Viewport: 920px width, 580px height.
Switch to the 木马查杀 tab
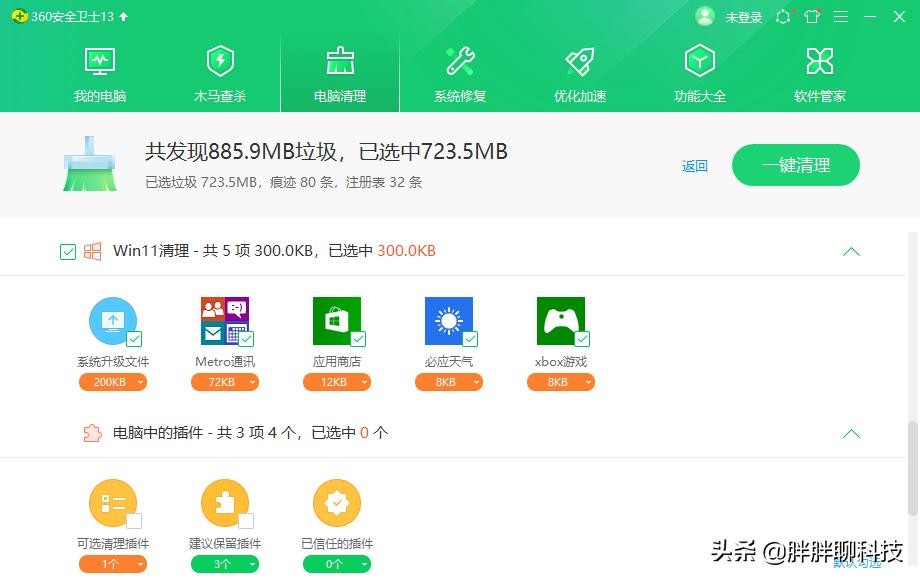click(218, 70)
